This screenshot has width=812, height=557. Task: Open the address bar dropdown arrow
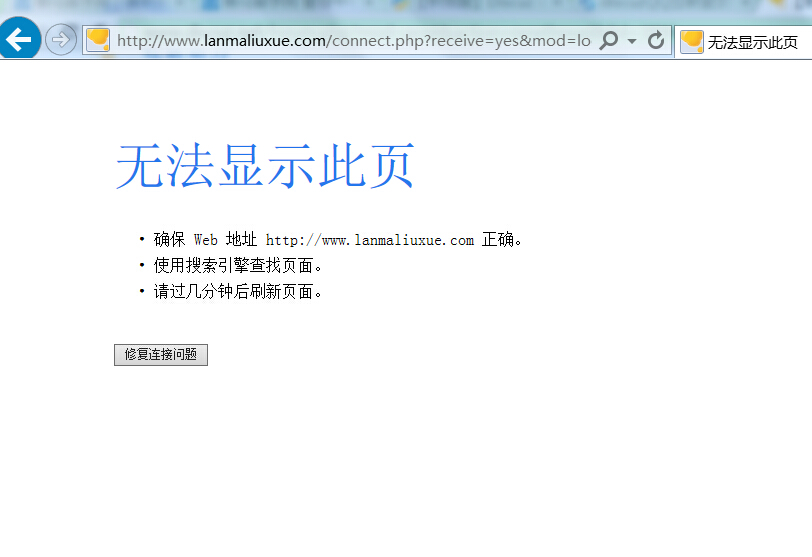coord(632,40)
